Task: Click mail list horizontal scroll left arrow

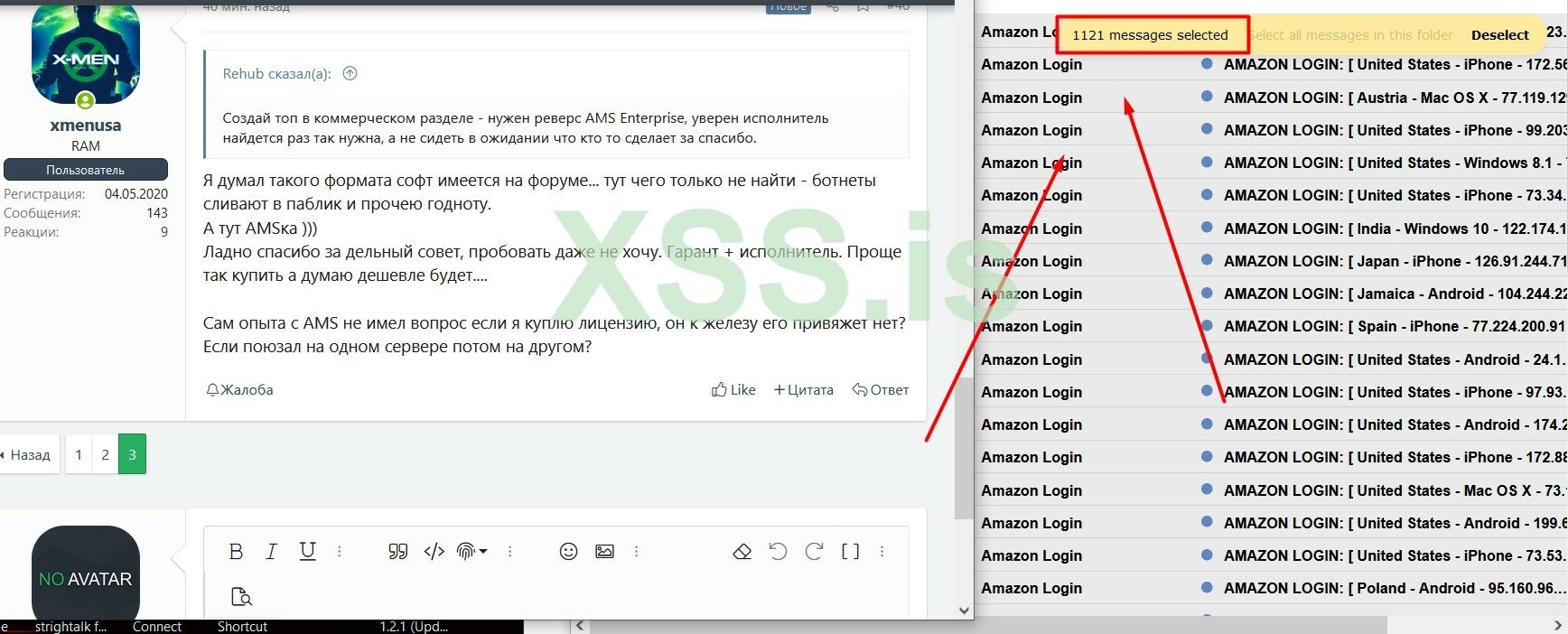Action: pyautogui.click(x=581, y=625)
